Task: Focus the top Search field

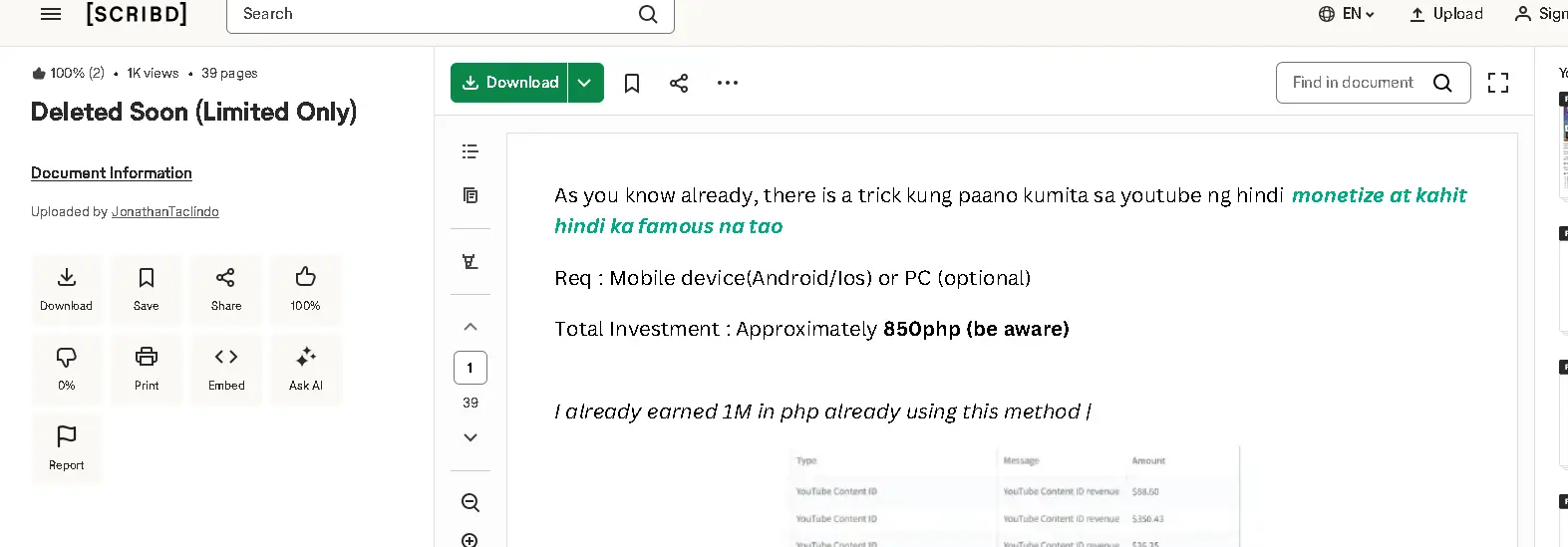Action: [450, 14]
